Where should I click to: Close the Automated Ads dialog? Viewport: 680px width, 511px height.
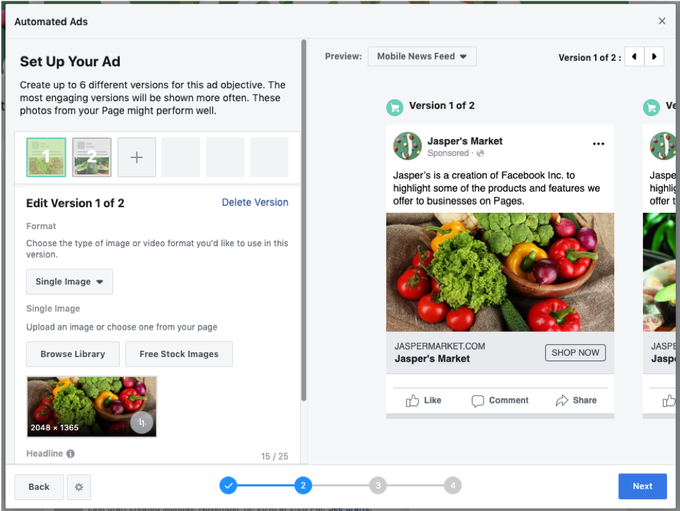click(662, 20)
